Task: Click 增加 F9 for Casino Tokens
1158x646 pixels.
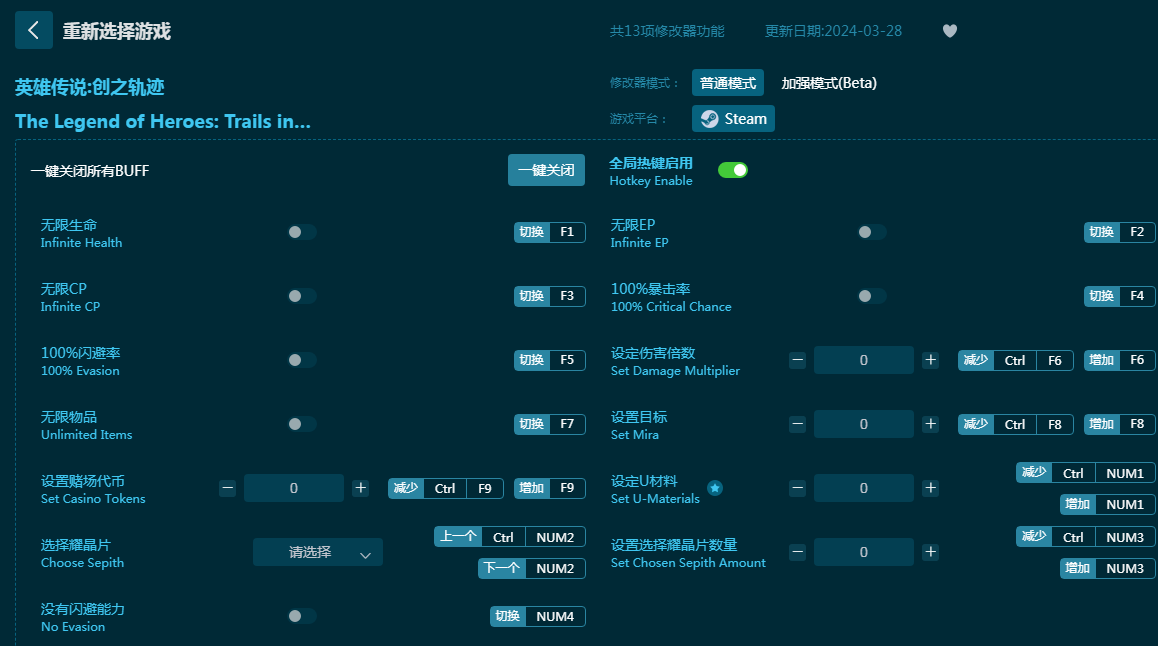Action: (549, 488)
